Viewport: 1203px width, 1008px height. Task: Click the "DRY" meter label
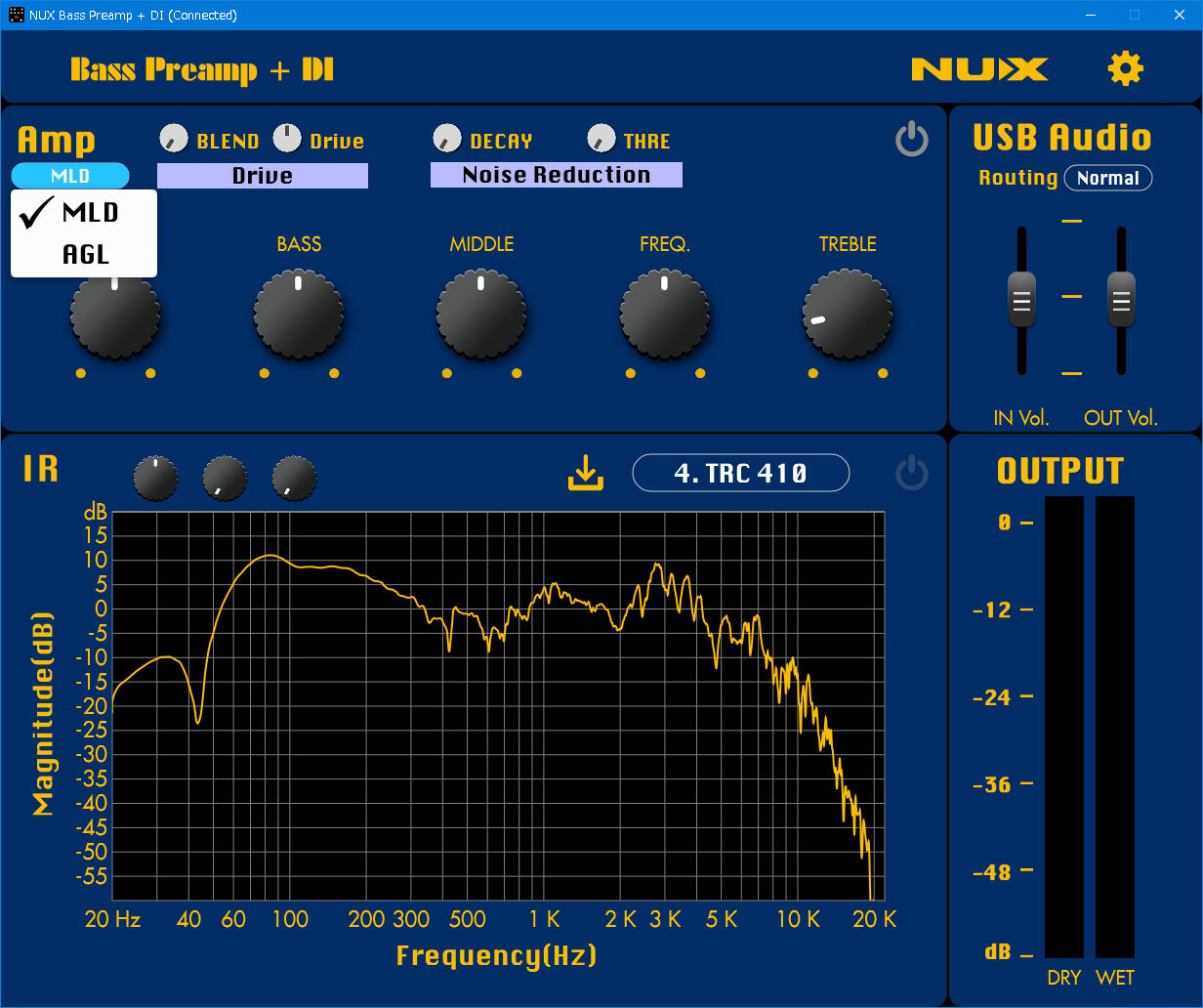pos(1064,978)
